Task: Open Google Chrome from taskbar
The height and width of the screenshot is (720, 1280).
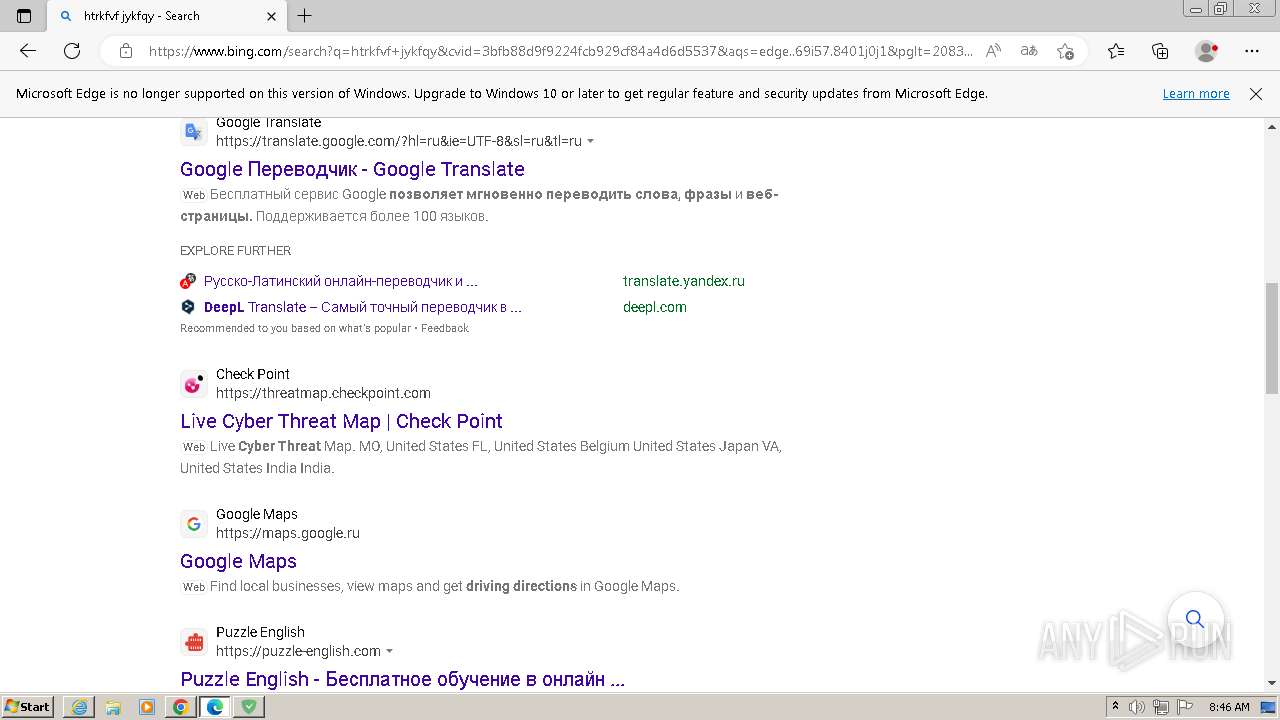Action: click(x=181, y=707)
